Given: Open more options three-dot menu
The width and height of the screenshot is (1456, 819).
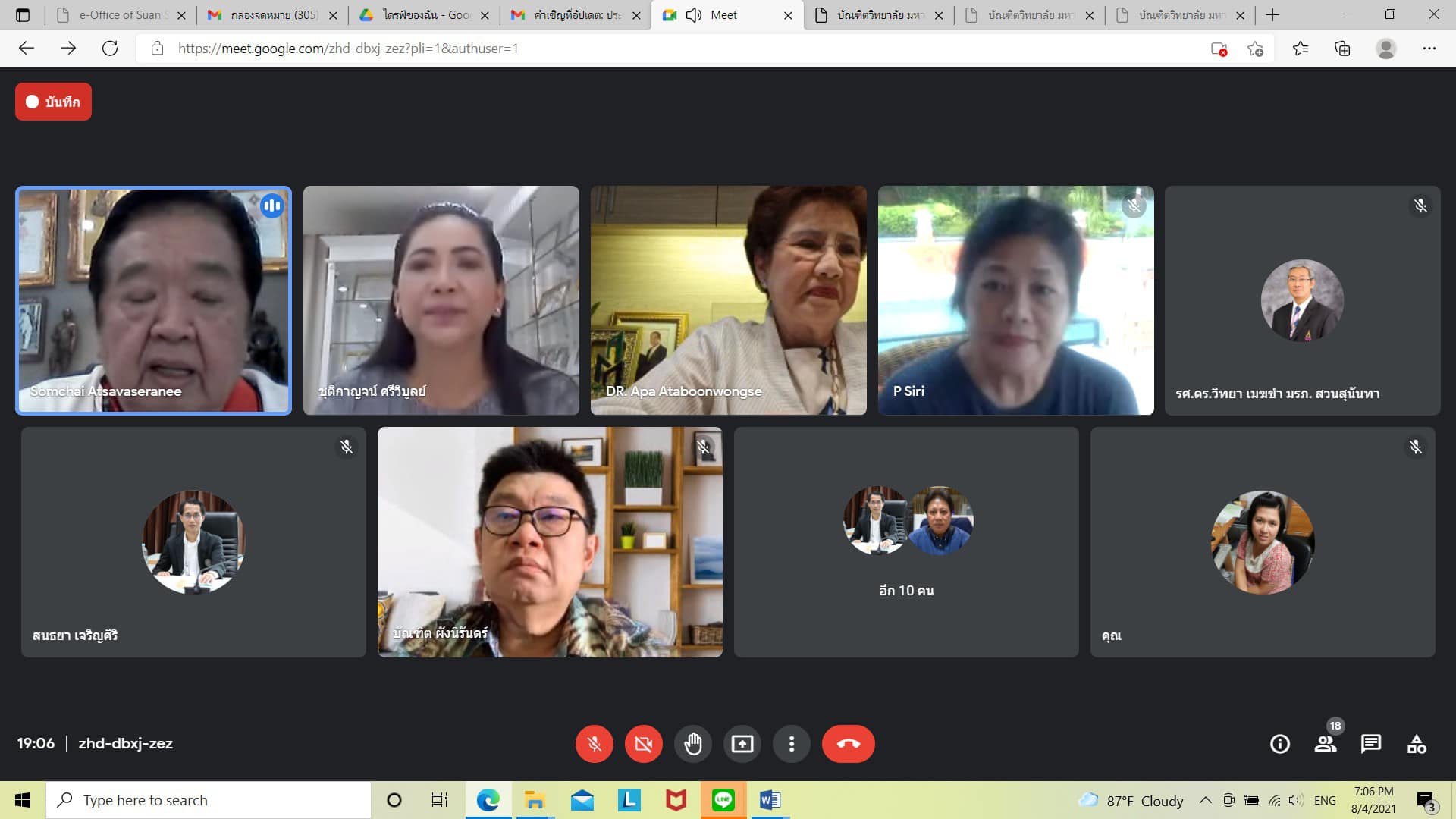Looking at the screenshot, I should tap(791, 744).
